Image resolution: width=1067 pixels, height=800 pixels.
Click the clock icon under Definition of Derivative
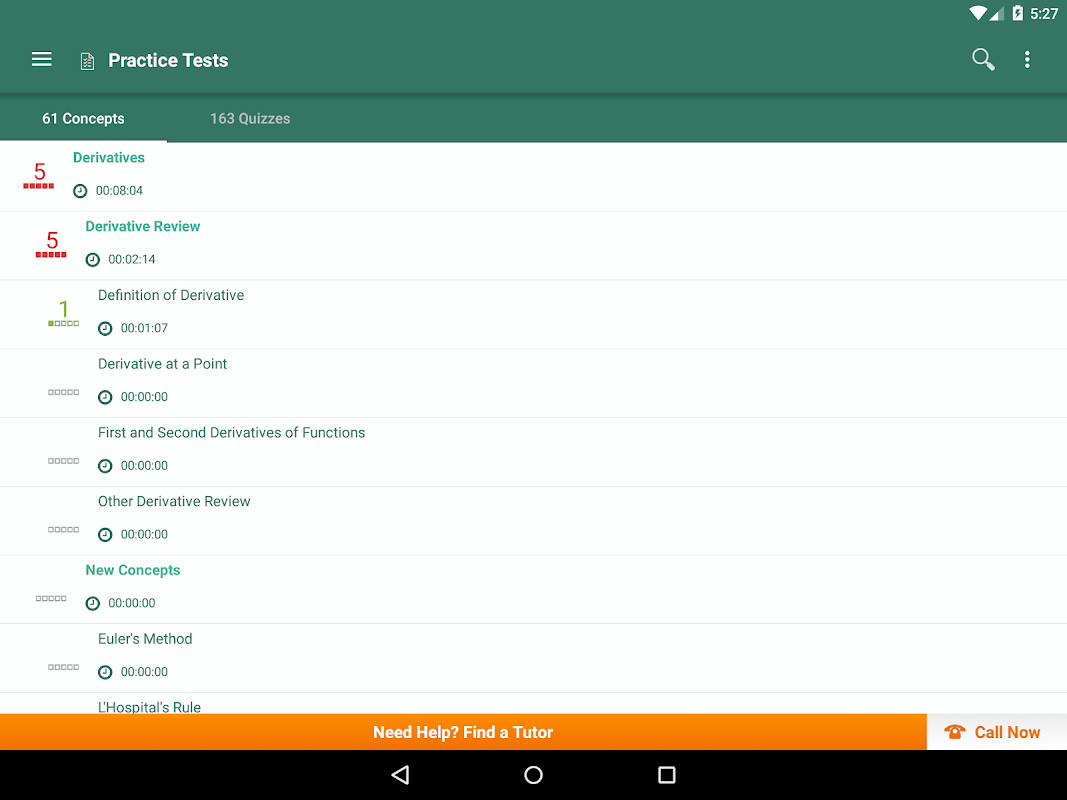click(x=105, y=328)
